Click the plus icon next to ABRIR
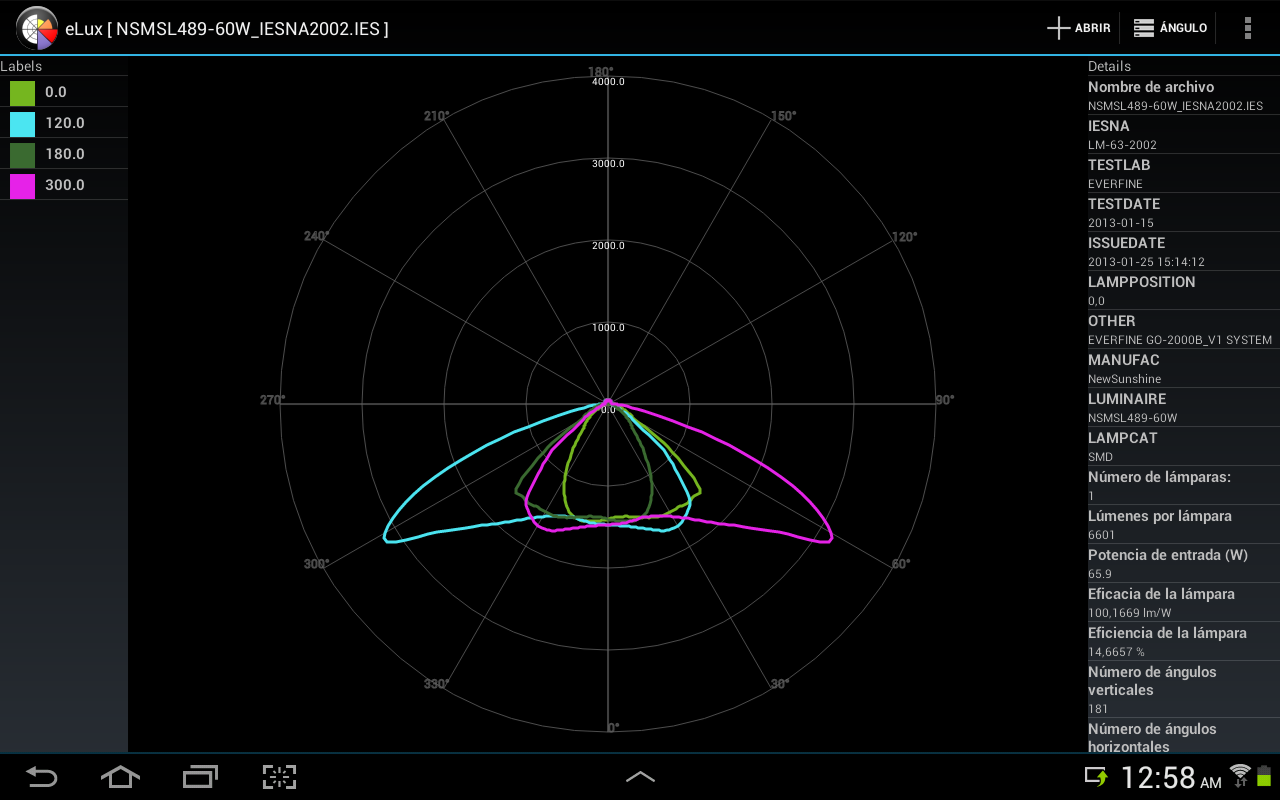This screenshot has height=800, width=1280. [1057, 27]
